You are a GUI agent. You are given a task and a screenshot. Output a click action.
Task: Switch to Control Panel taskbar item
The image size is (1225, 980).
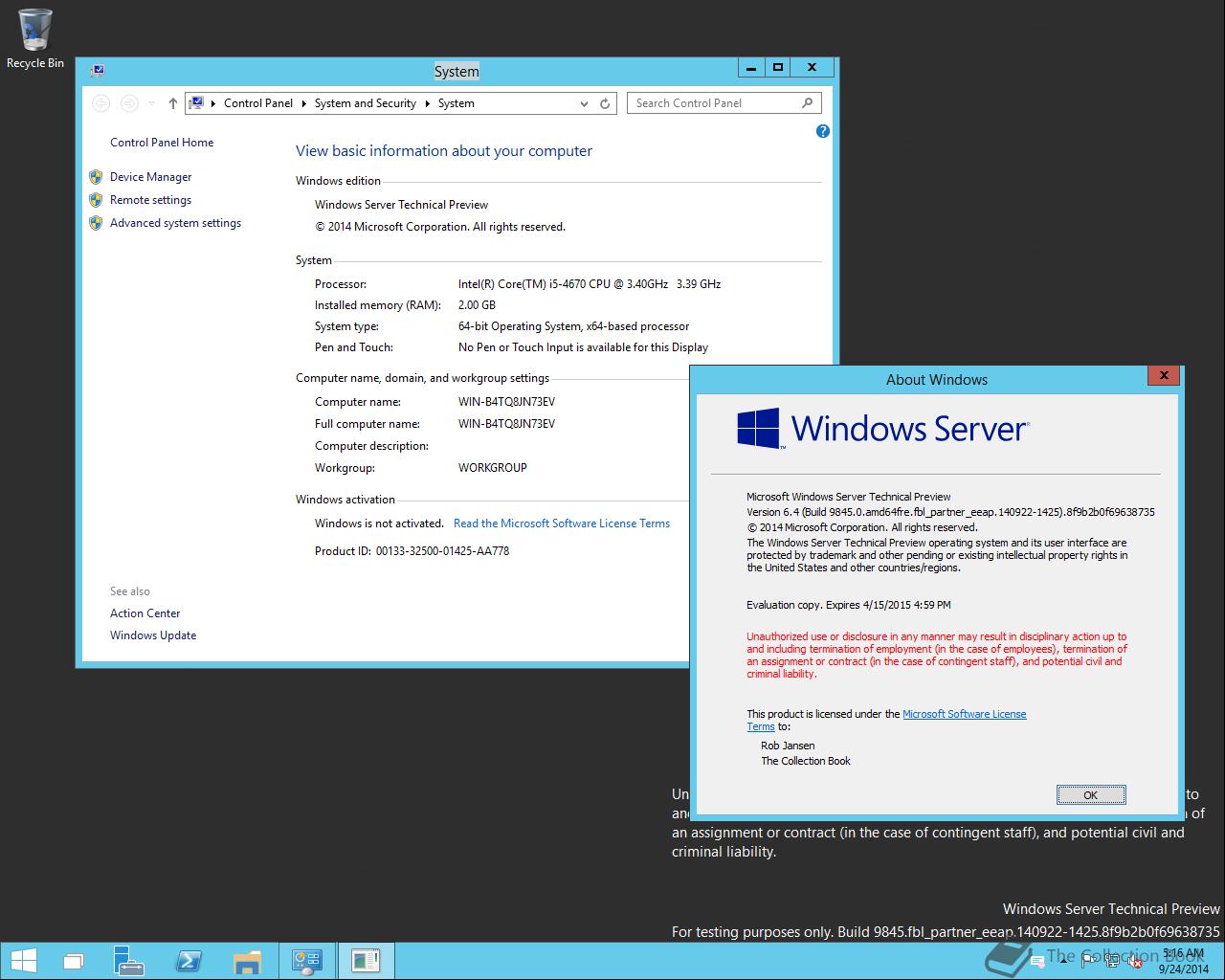click(307, 961)
